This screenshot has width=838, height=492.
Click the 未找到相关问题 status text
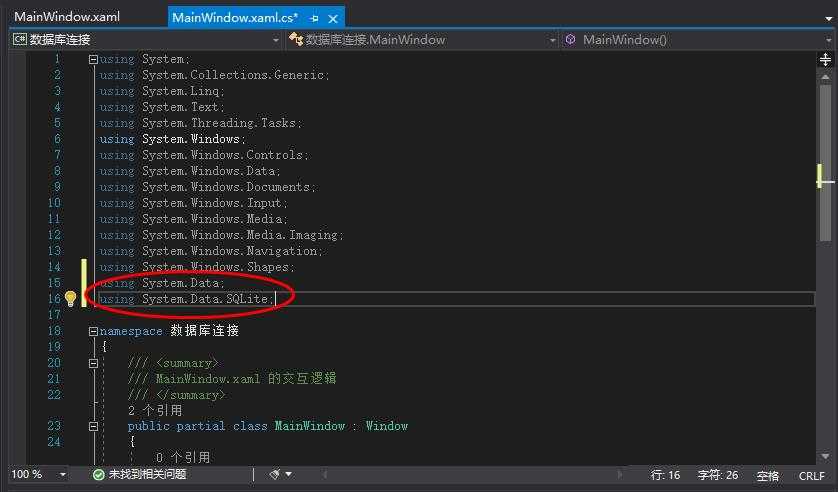(x=147, y=474)
